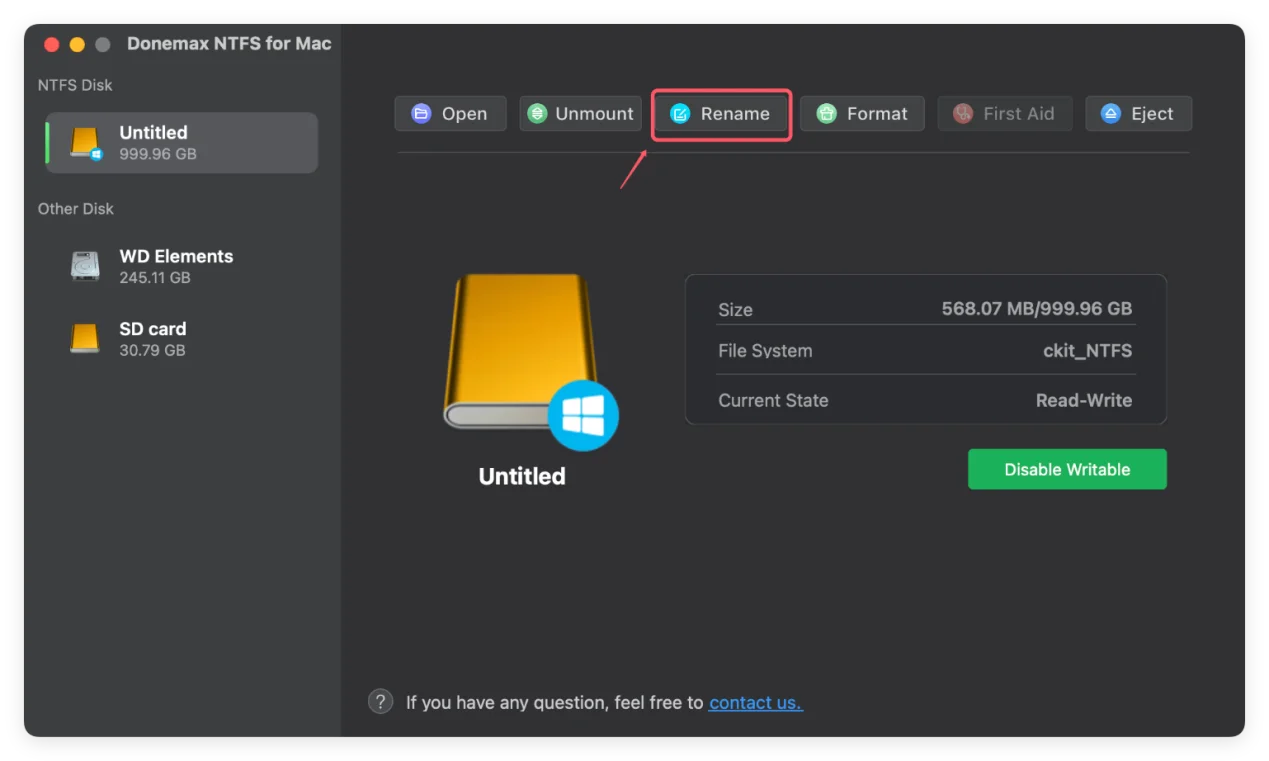
Task: Click the Current State value Read-Write
Action: coord(1084,400)
